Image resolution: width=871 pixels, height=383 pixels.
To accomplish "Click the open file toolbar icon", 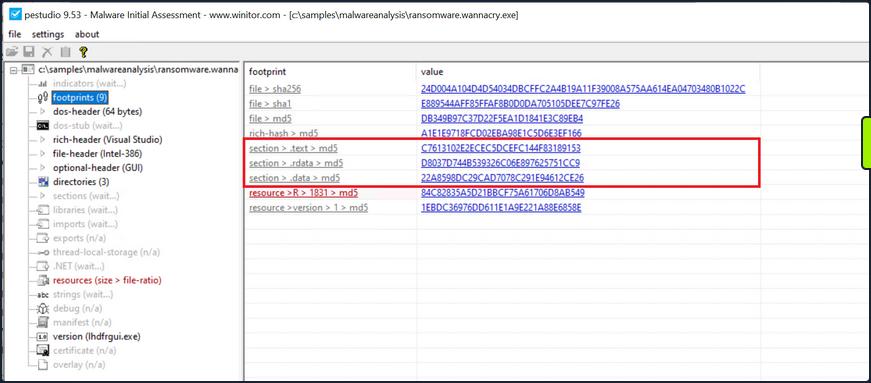I will pos(12,52).
